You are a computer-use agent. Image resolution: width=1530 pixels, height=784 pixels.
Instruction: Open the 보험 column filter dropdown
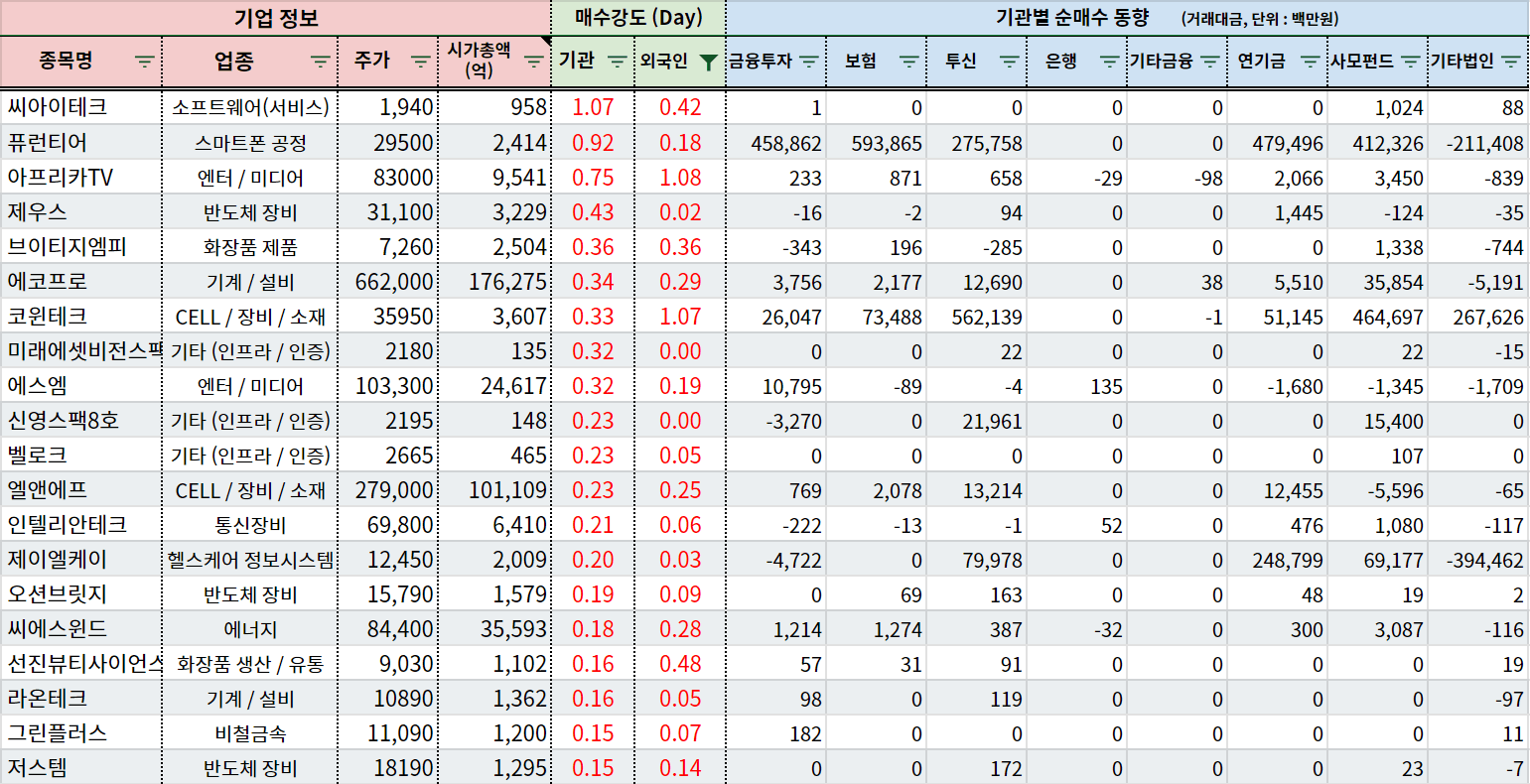(909, 62)
